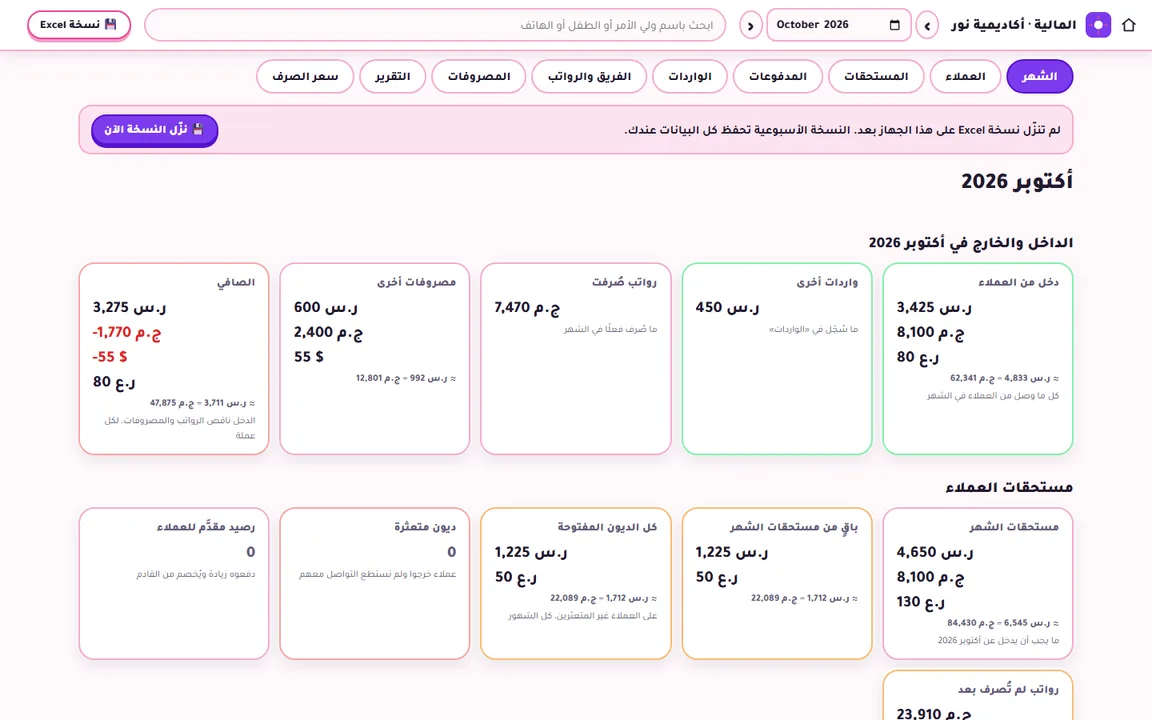Screen dimensions: 1152x720
Task: Go to previous month arrow beside academy title
Action: click(x=927, y=26)
